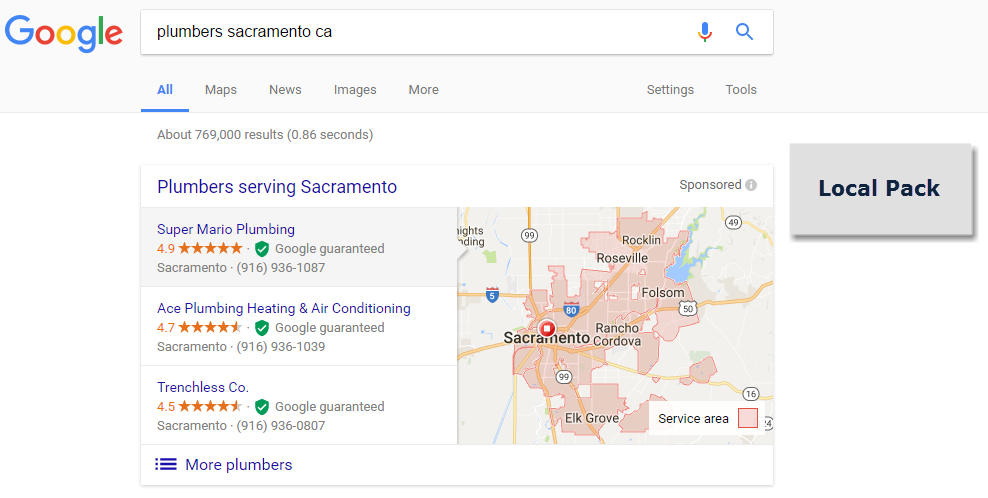Open the More search options menu
Viewport: 988px width, 498px height.
coord(423,90)
